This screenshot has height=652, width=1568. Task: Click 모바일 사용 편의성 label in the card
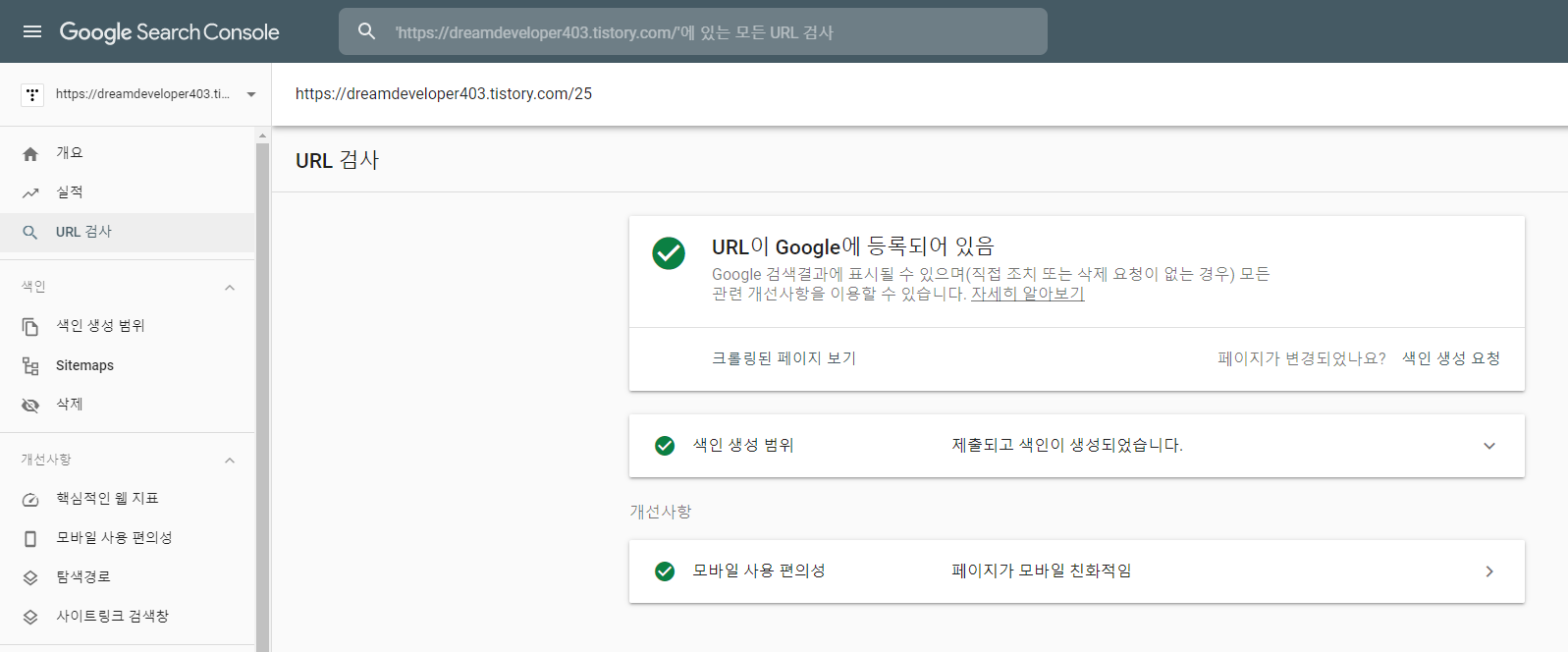click(759, 570)
